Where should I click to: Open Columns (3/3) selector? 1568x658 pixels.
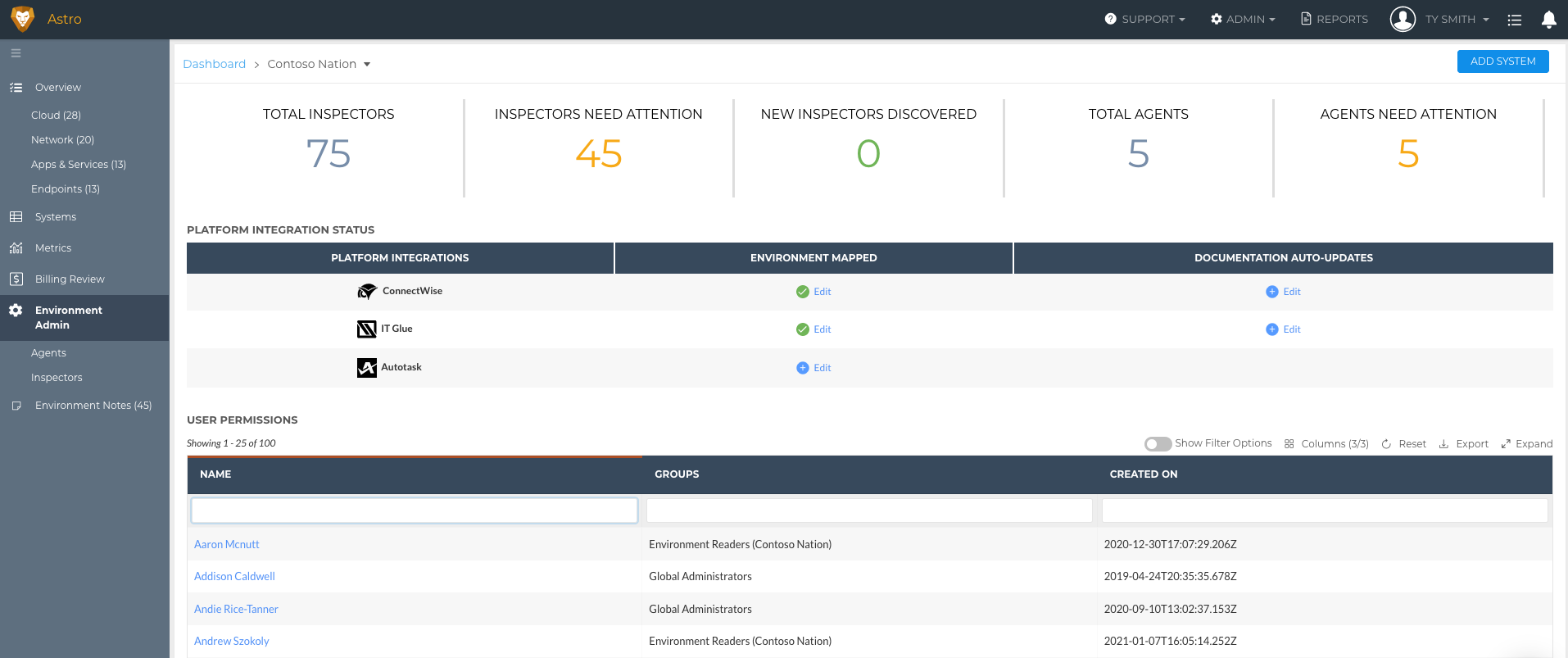(1326, 444)
